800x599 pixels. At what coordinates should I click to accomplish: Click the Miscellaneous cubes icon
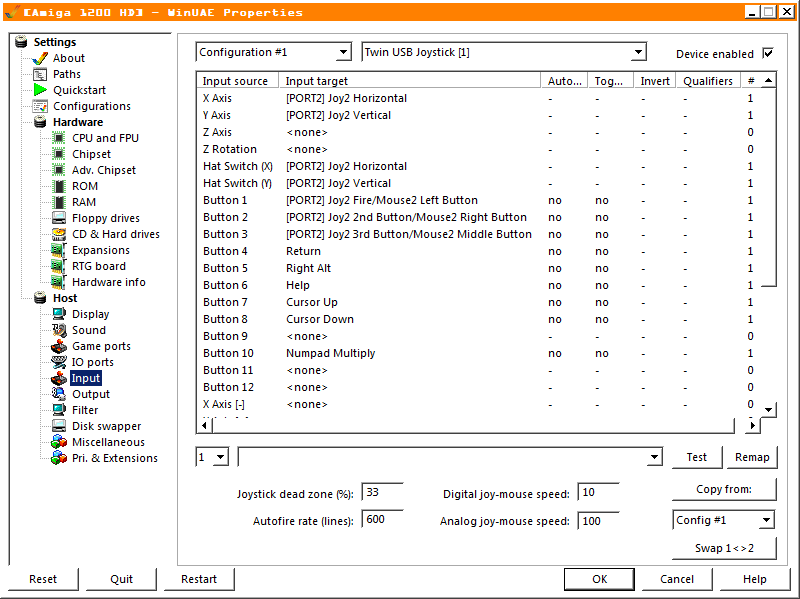coord(59,442)
